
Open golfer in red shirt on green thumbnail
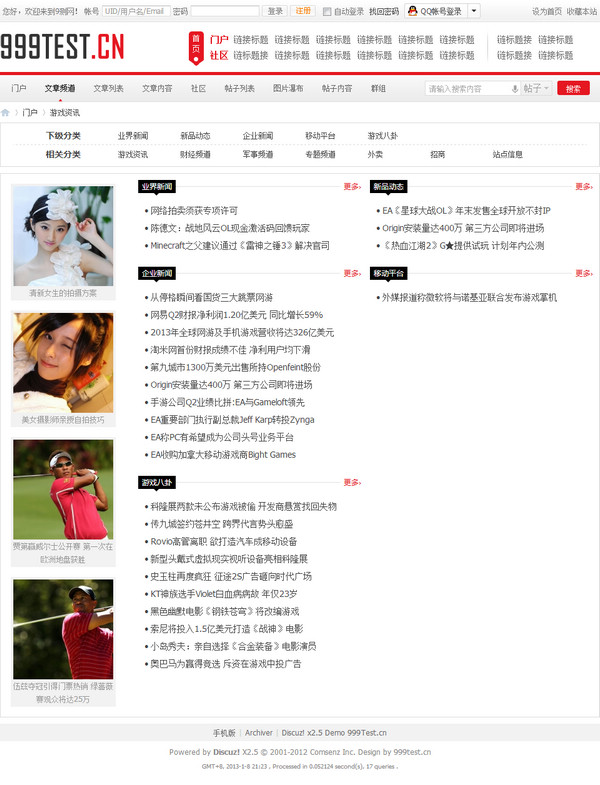tap(63, 490)
